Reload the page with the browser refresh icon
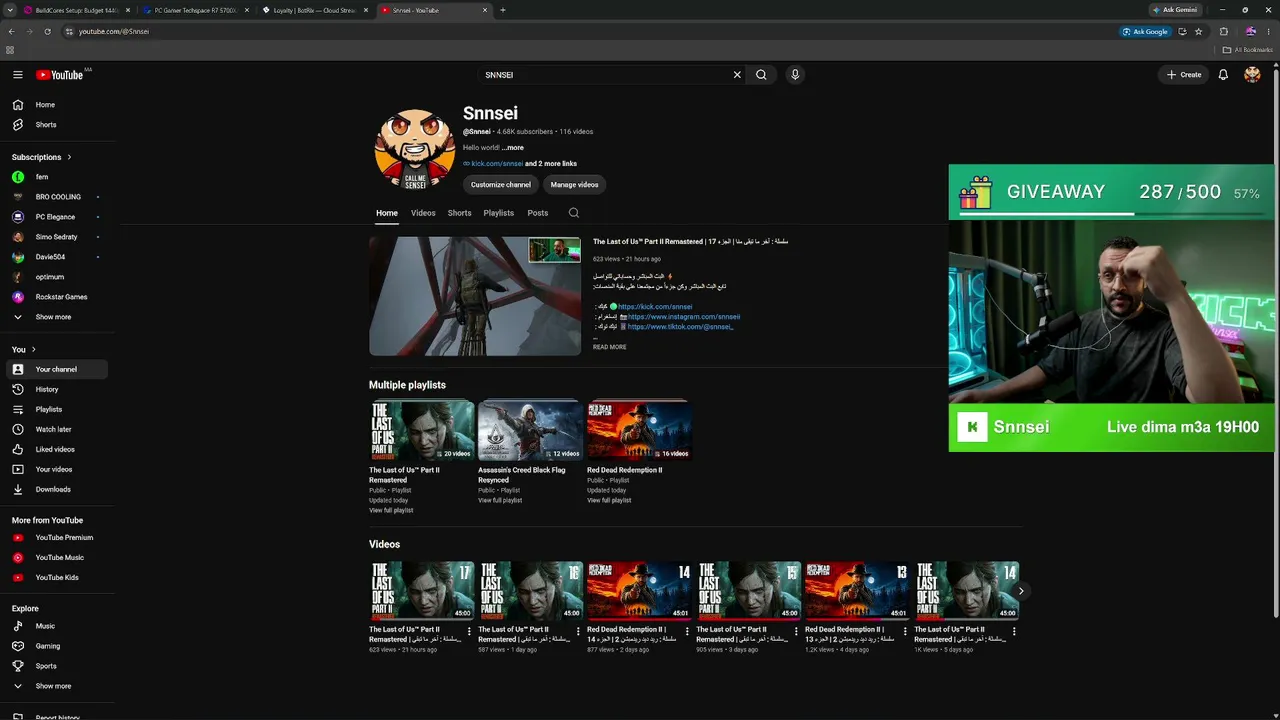Image resolution: width=1280 pixels, height=720 pixels. (47, 31)
